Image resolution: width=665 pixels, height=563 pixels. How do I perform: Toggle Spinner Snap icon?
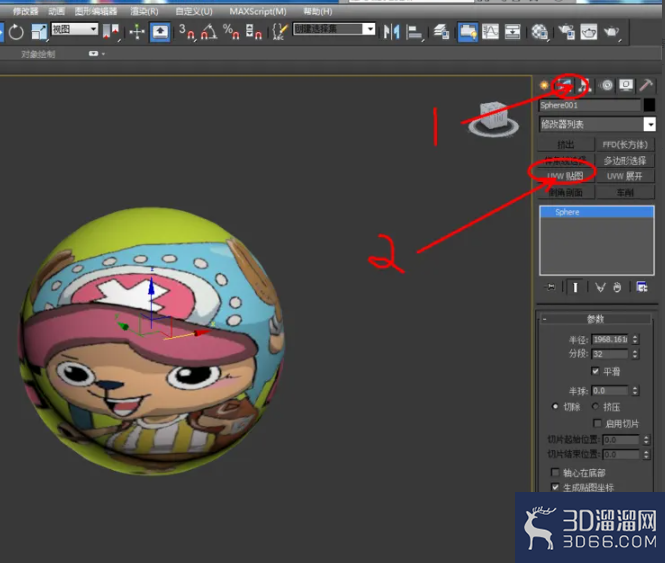254,32
